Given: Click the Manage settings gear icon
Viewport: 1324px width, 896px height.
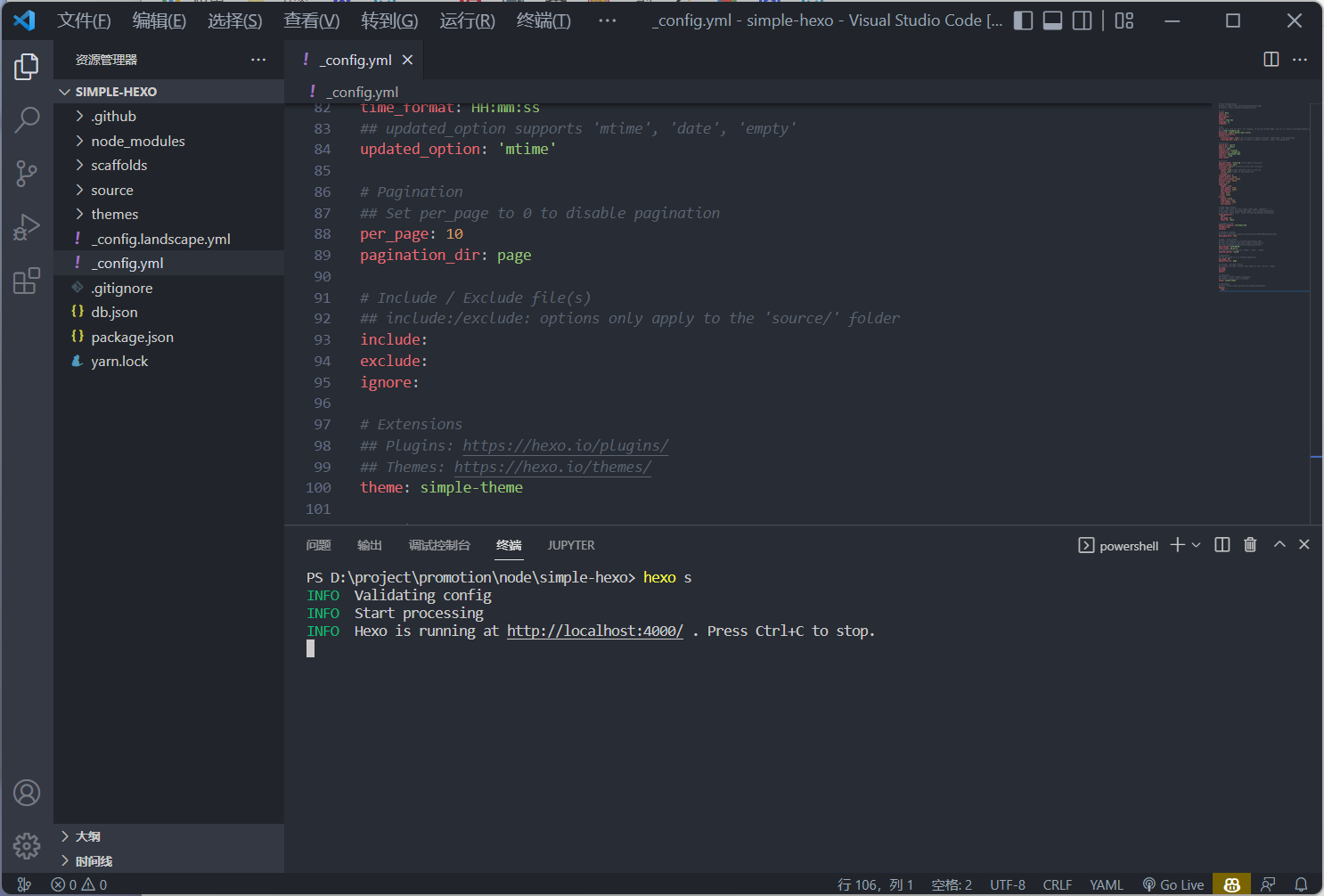Looking at the screenshot, I should coord(27,845).
